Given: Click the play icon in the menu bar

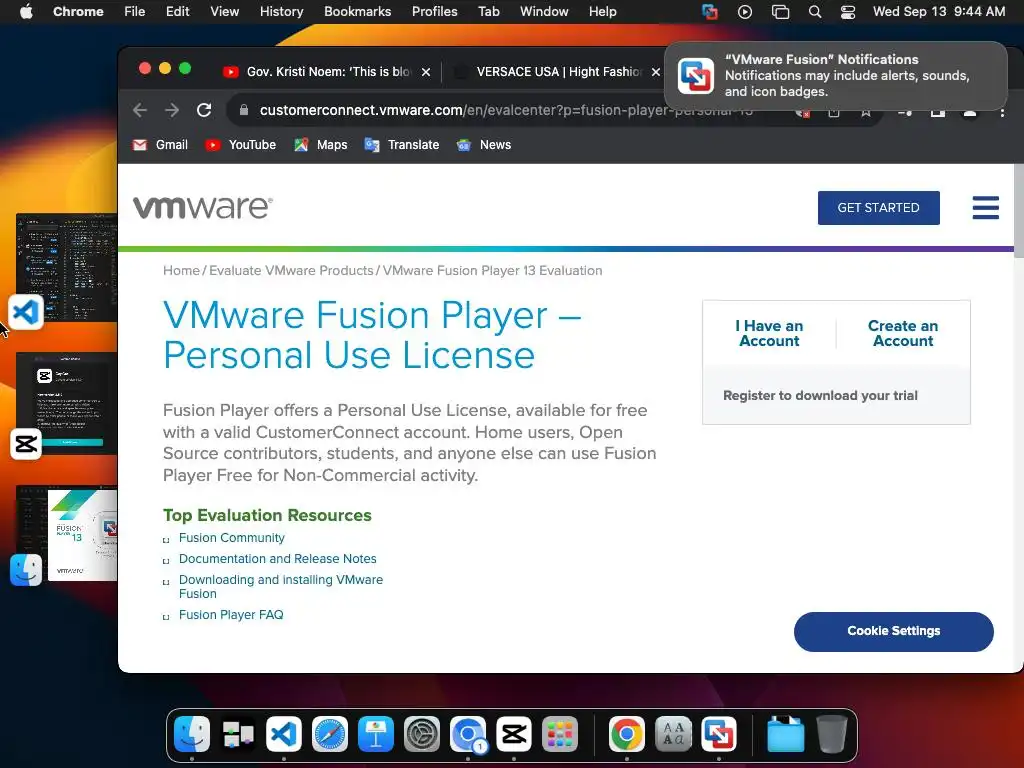Looking at the screenshot, I should 744,12.
